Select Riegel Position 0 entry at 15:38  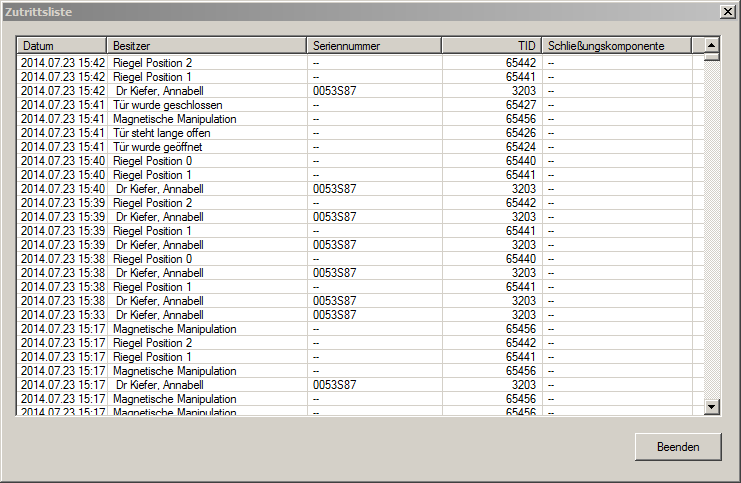pyautogui.click(x=153, y=259)
